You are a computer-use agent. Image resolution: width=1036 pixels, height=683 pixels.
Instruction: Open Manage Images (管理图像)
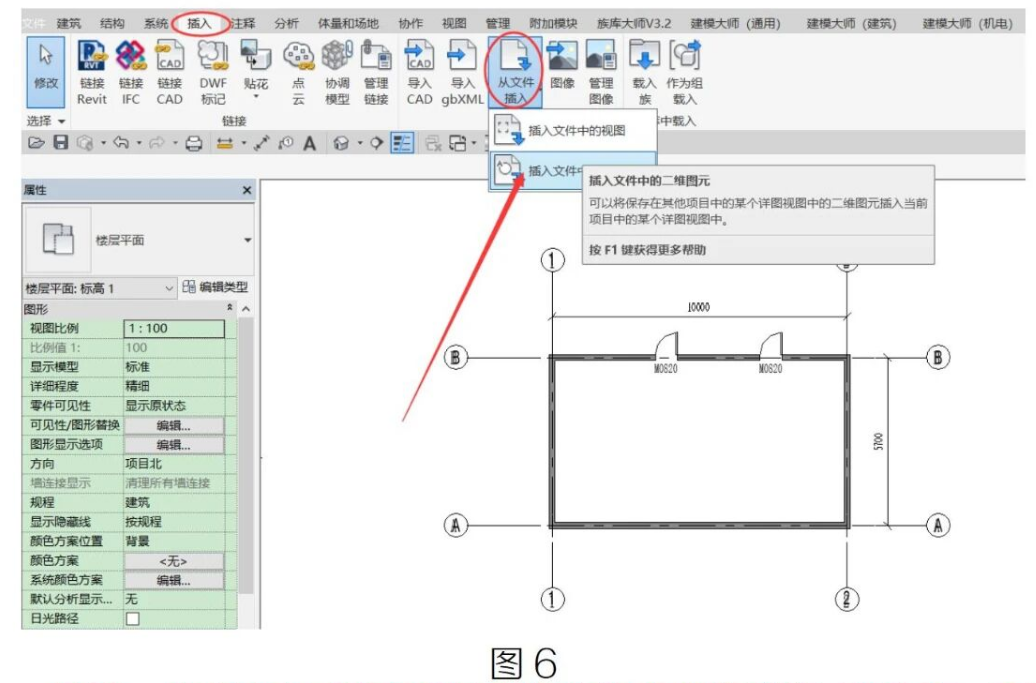click(x=601, y=73)
